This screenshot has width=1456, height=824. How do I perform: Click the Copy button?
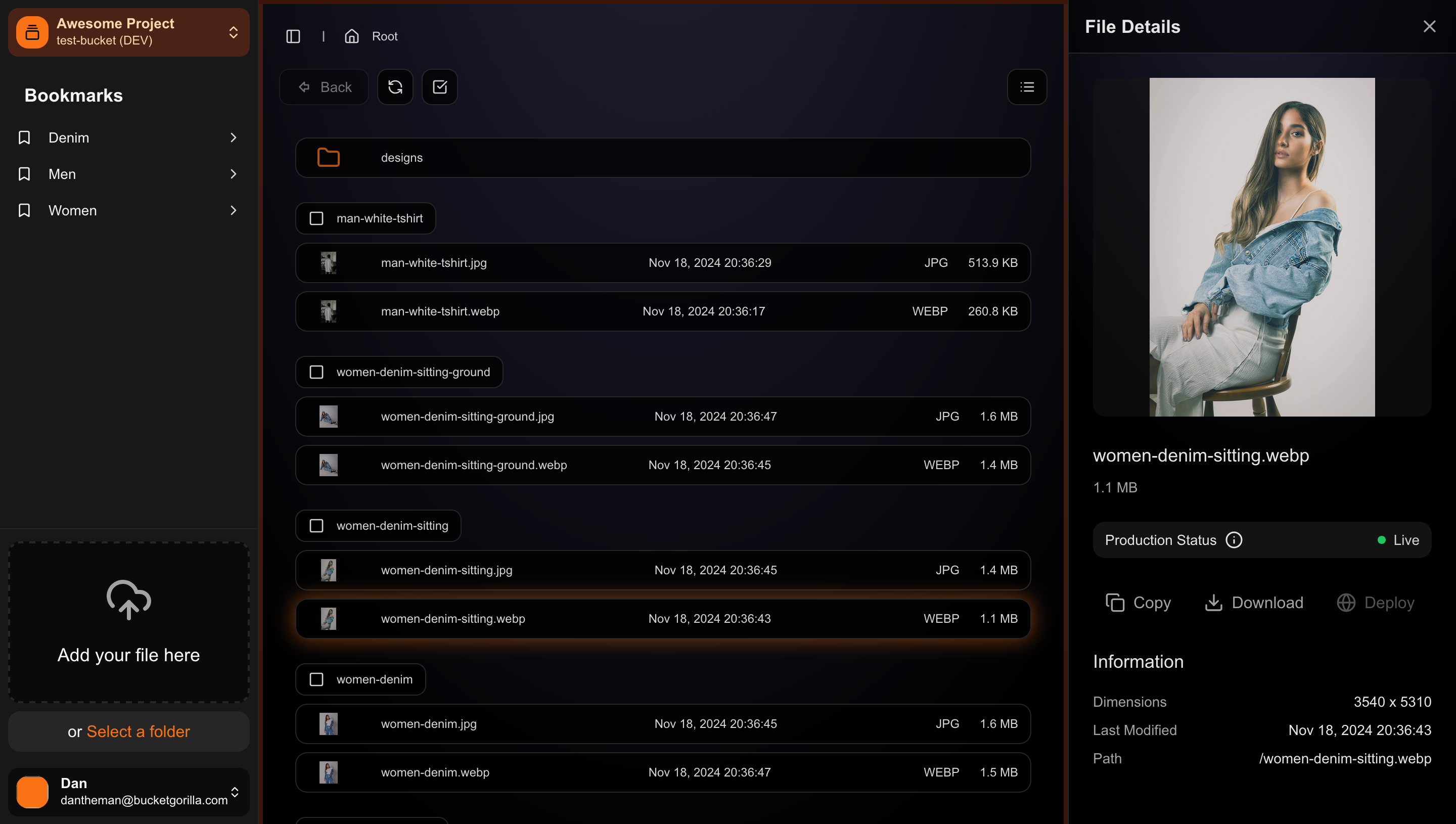[x=1138, y=603]
